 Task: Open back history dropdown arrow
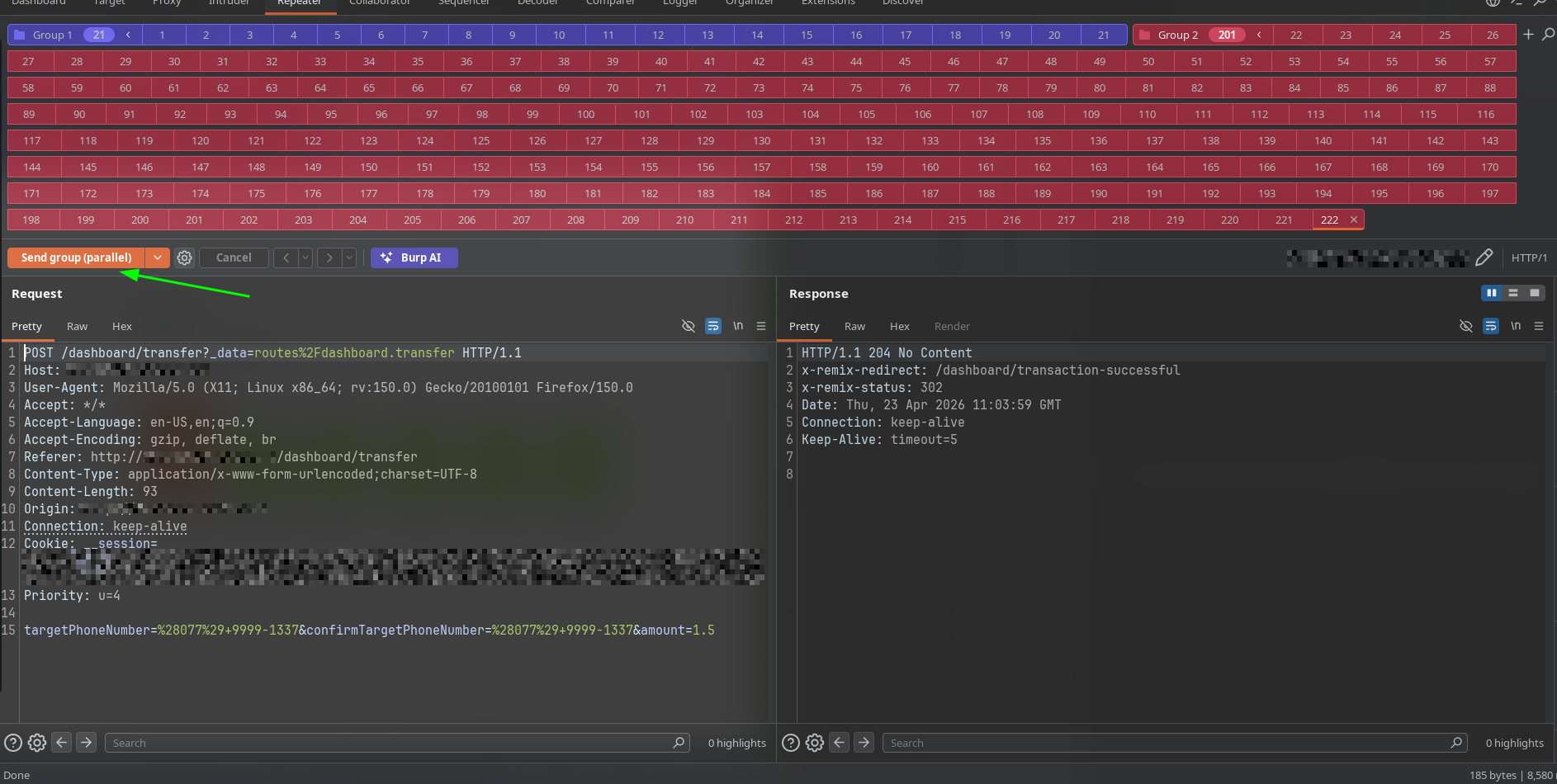point(305,257)
